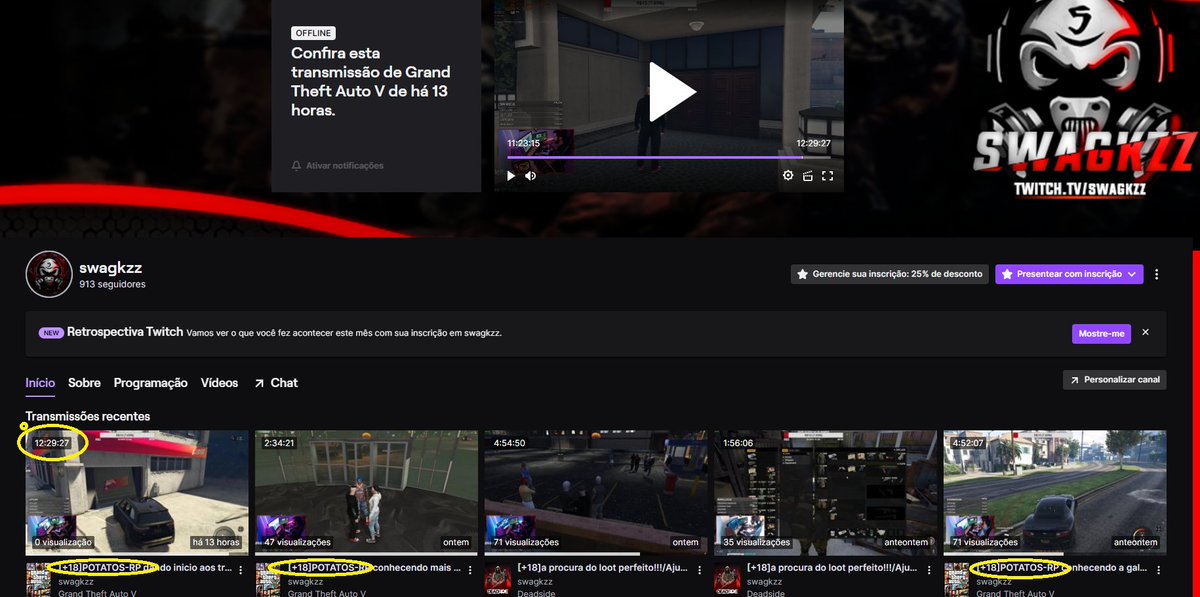The height and width of the screenshot is (597, 1200).
Task: Open the 1:56:06 stream thumbnail
Action: tap(825, 492)
